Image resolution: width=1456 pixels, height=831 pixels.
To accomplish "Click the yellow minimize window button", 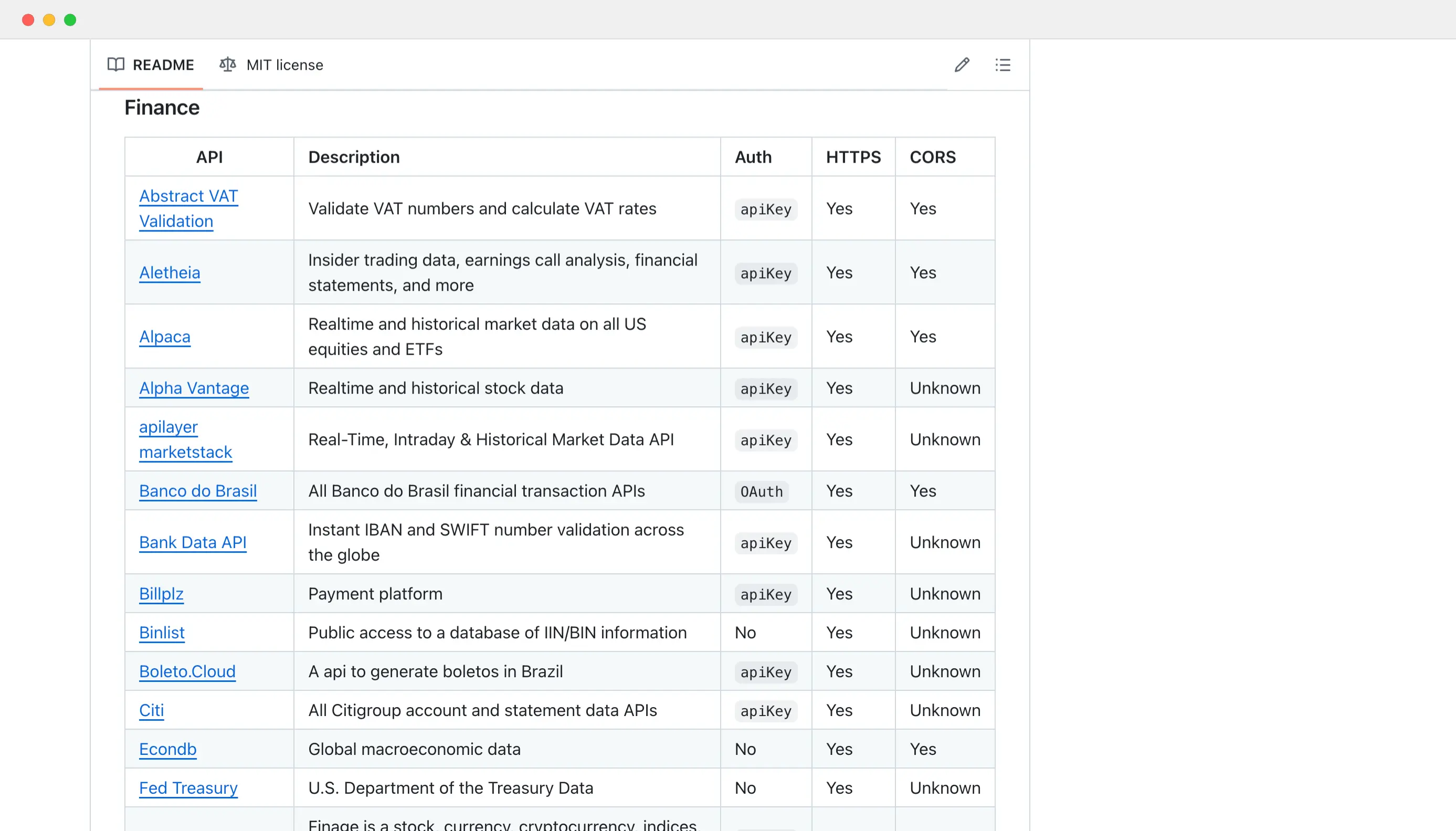I will [49, 20].
